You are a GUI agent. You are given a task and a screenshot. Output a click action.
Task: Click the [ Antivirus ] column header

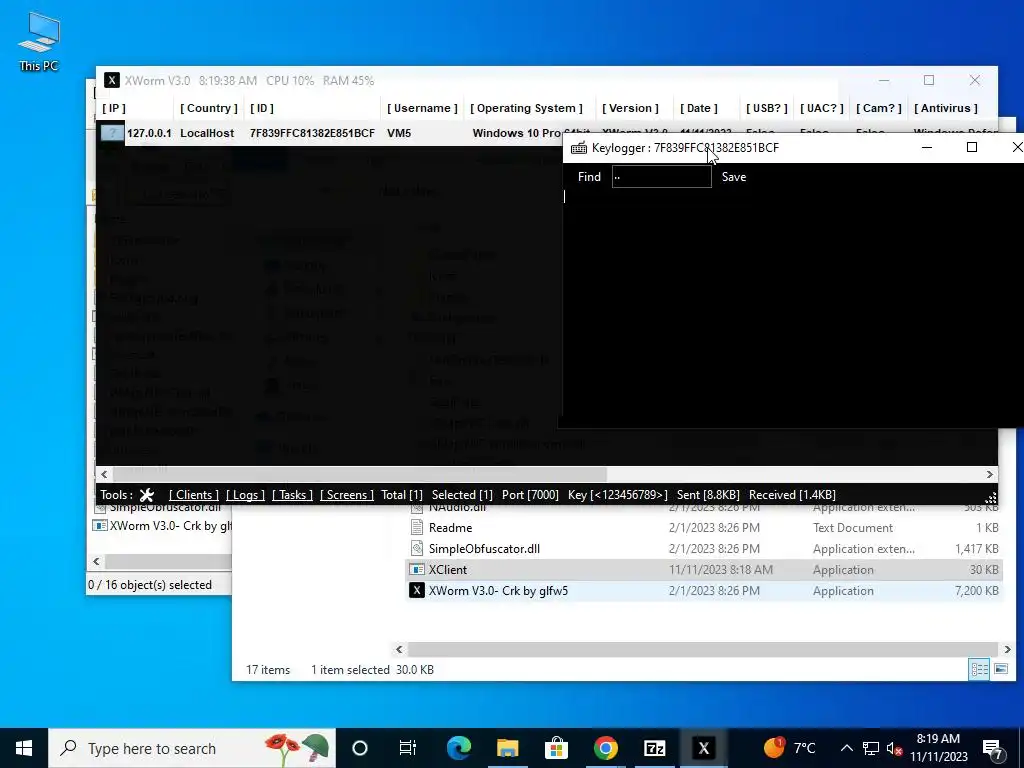946,108
